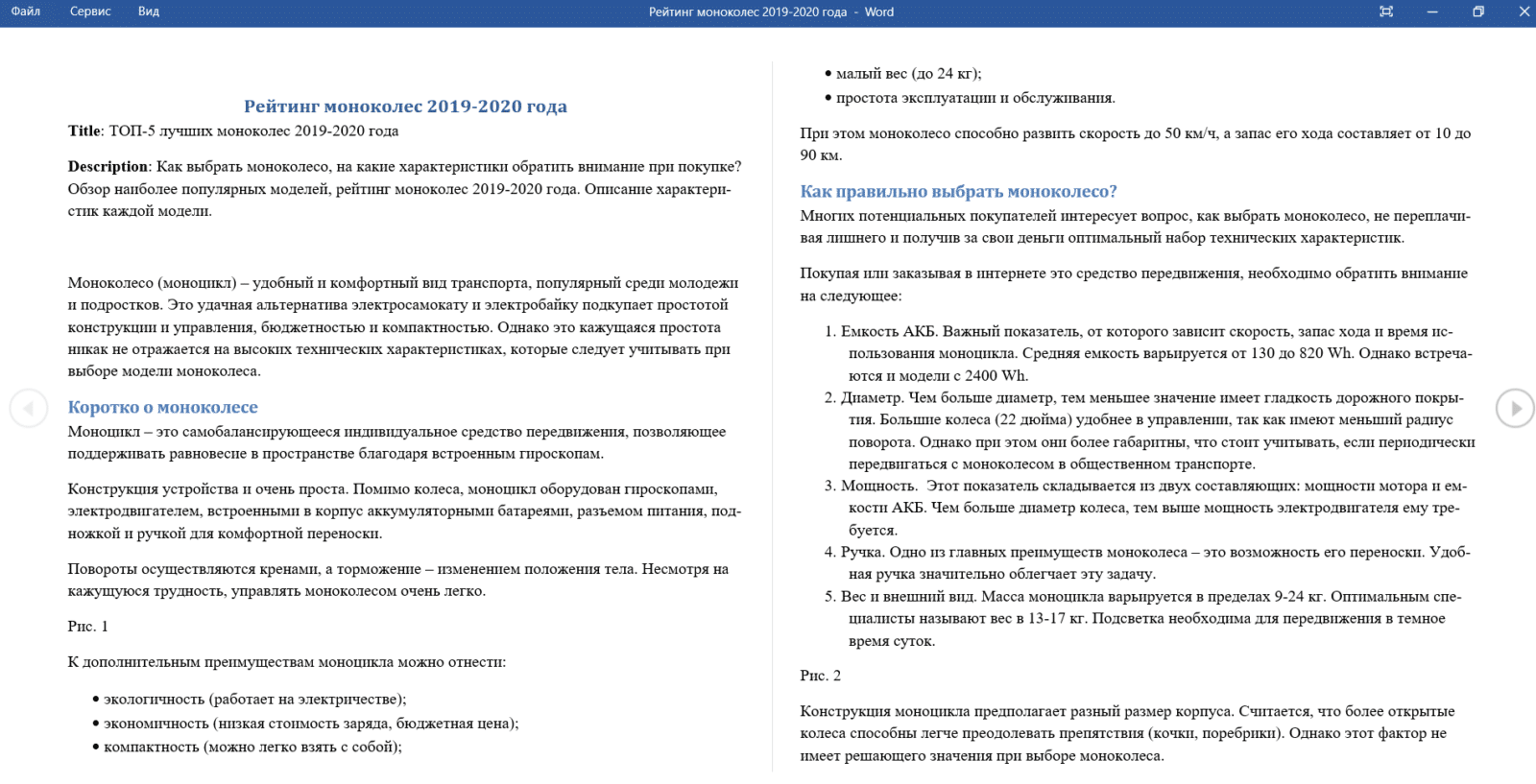Click list item 4 'Ручка'
This screenshot has width=1536, height=784.
(x=1147, y=563)
